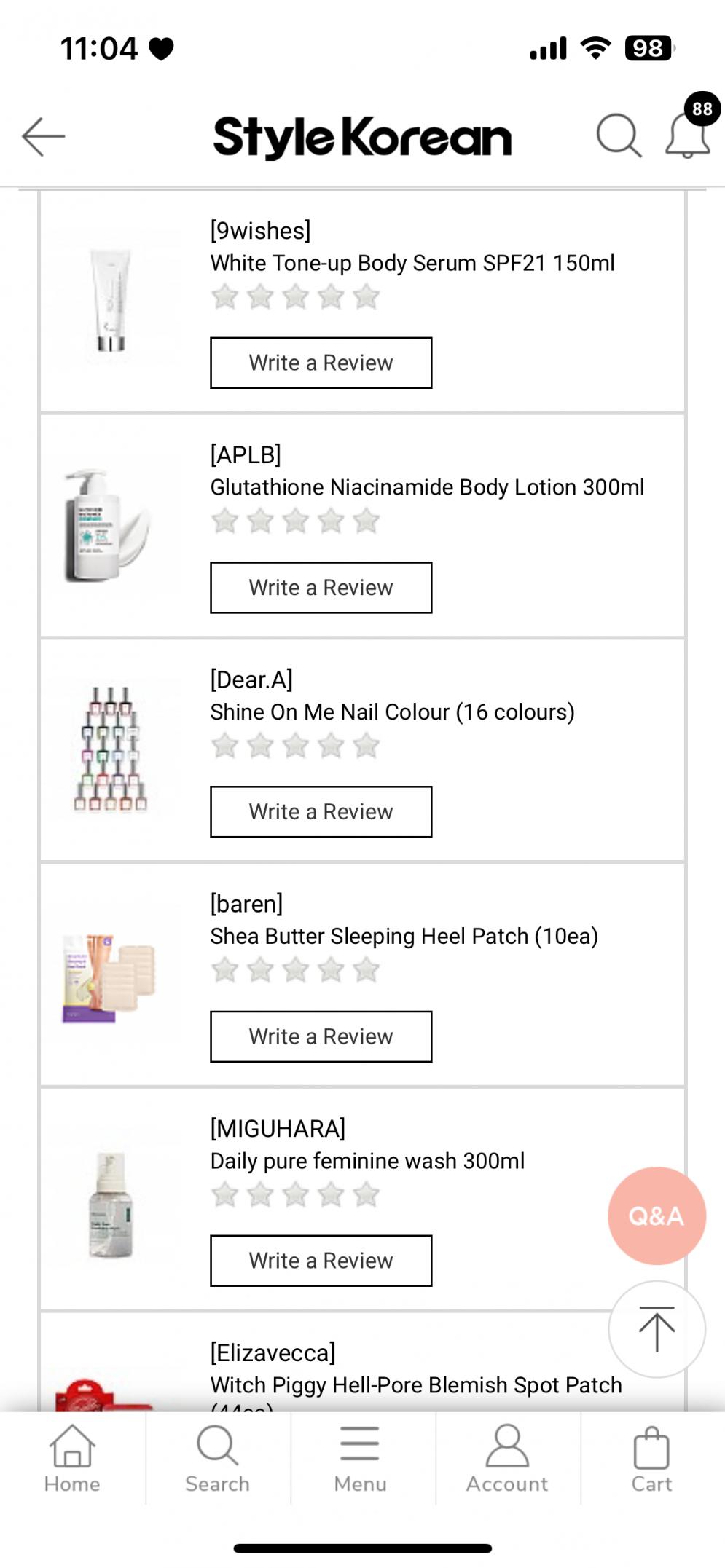Open search via magnifier in header
Viewport: 725px width, 1568px height.
tap(619, 135)
